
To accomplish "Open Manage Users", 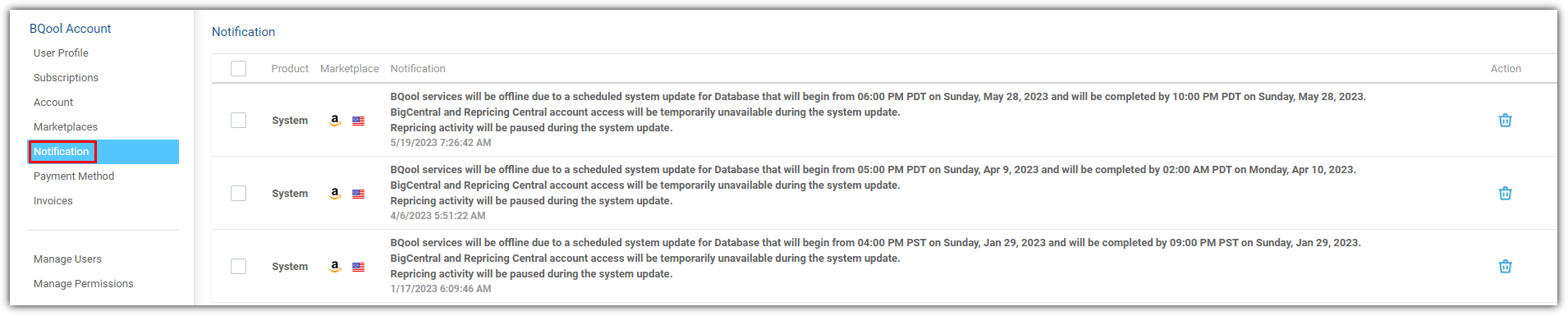I will (67, 259).
